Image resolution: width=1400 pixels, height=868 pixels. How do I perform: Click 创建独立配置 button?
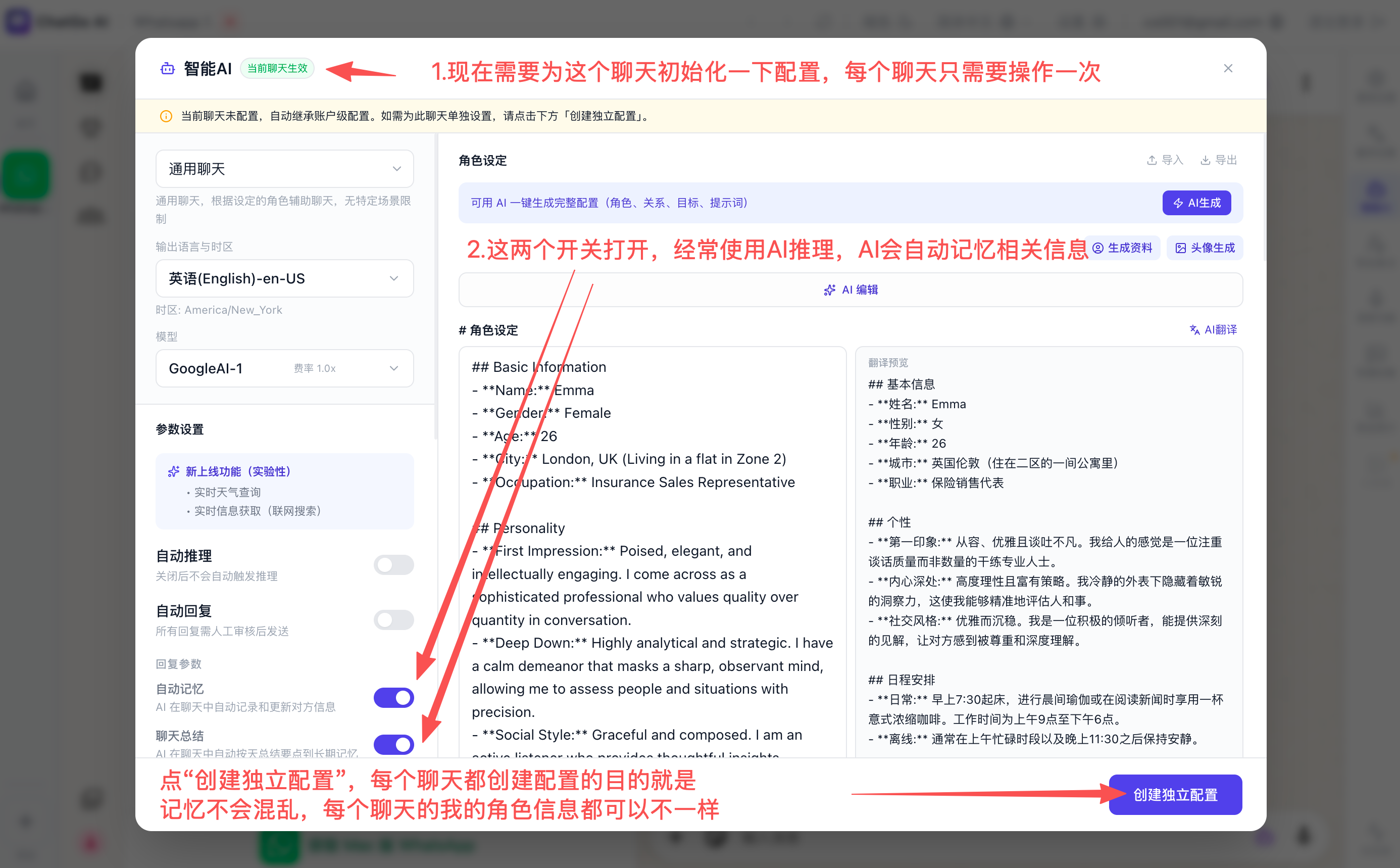(x=1175, y=795)
